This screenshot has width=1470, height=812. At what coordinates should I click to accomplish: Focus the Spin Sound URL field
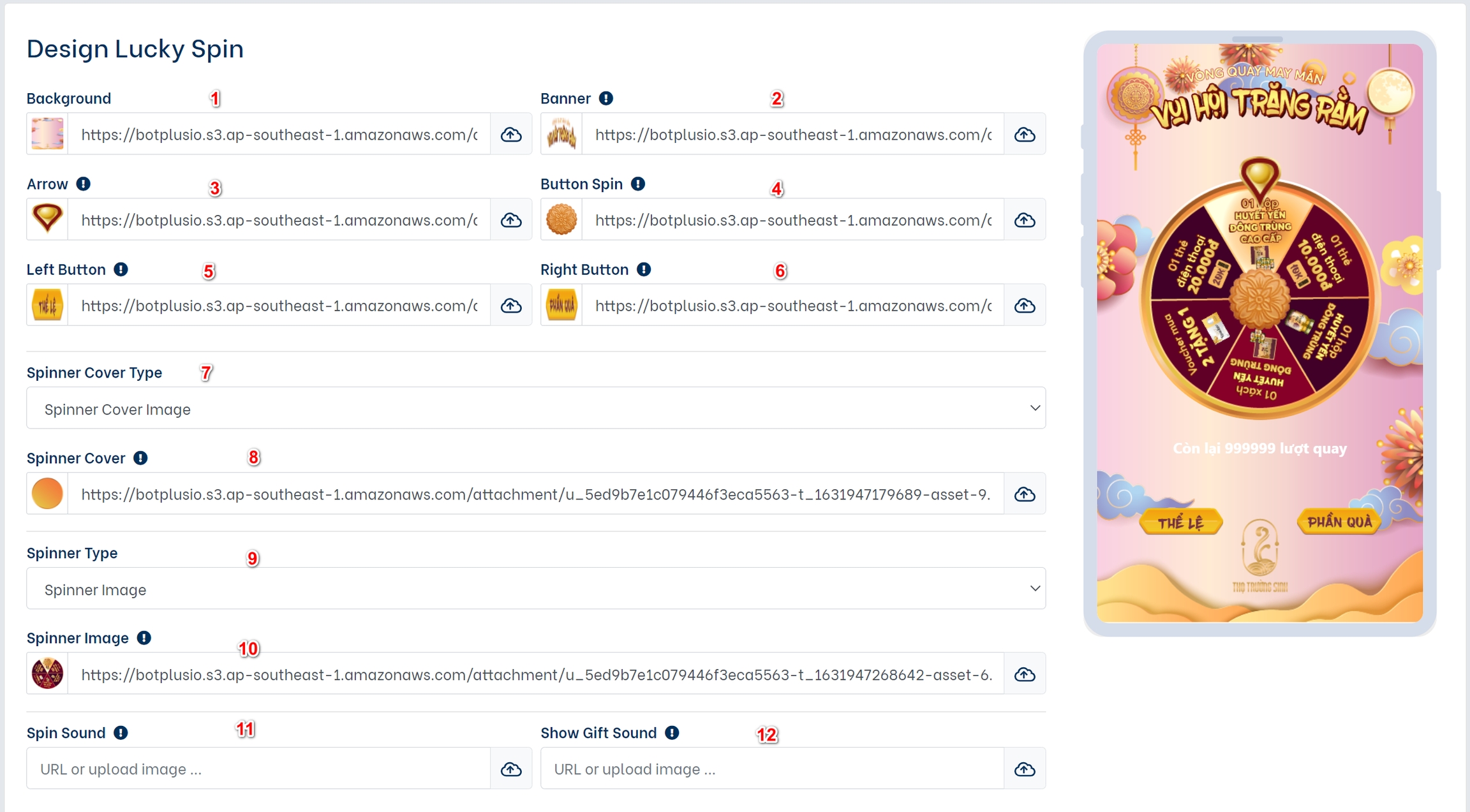(x=258, y=769)
